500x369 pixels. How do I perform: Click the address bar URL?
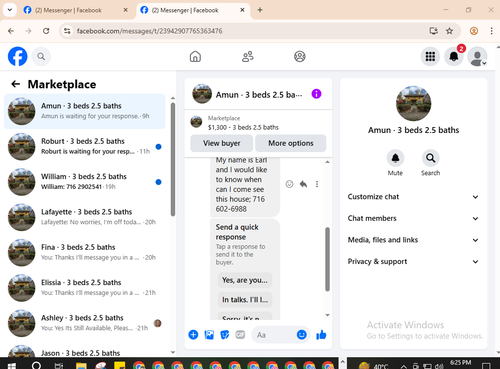pos(149,31)
